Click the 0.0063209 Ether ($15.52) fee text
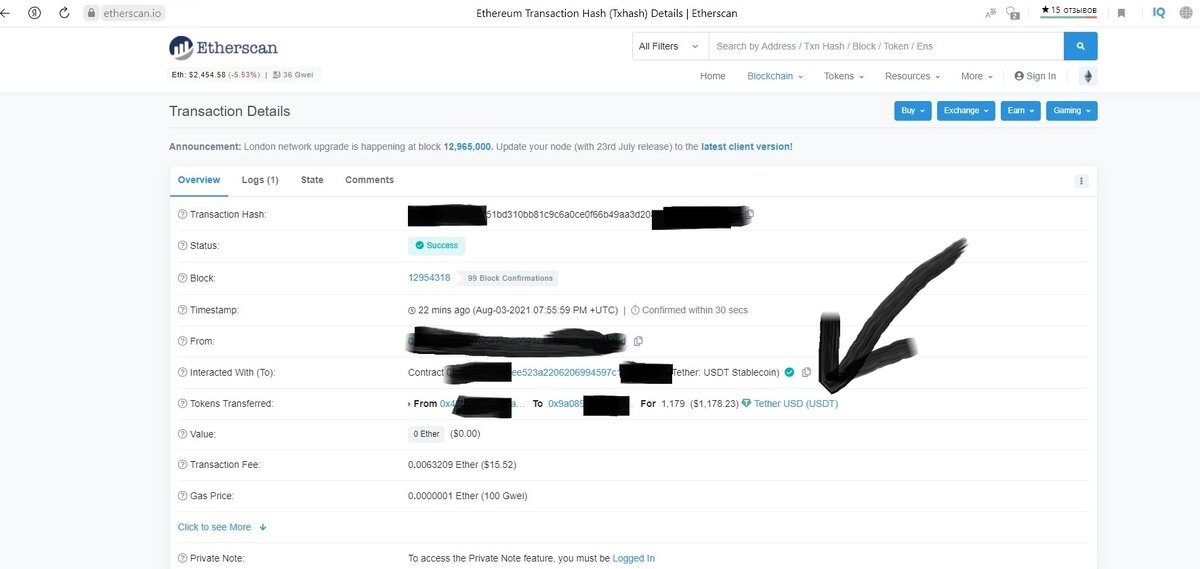The width and height of the screenshot is (1200, 569). point(462,465)
